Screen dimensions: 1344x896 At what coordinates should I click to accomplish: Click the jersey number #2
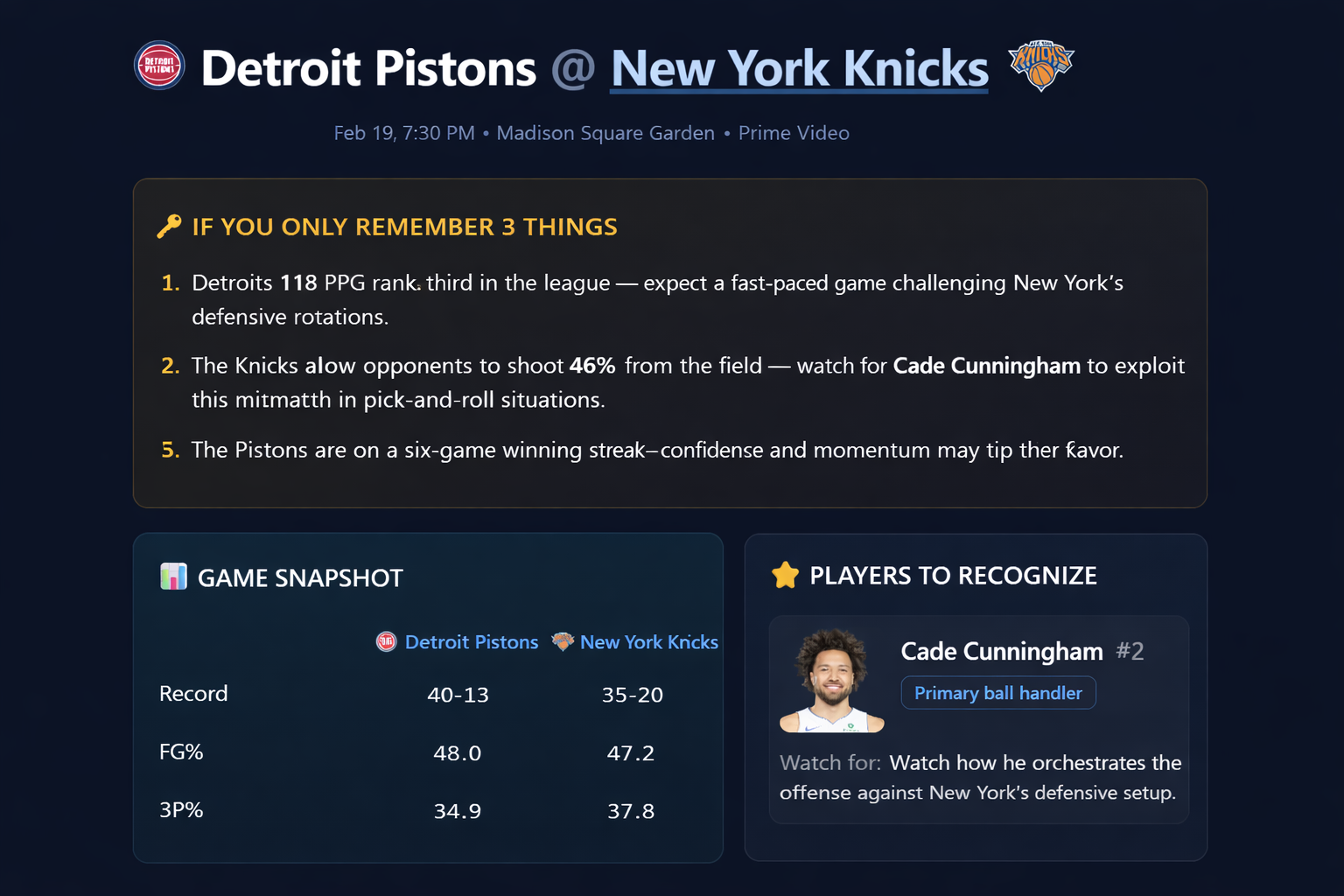[1130, 651]
